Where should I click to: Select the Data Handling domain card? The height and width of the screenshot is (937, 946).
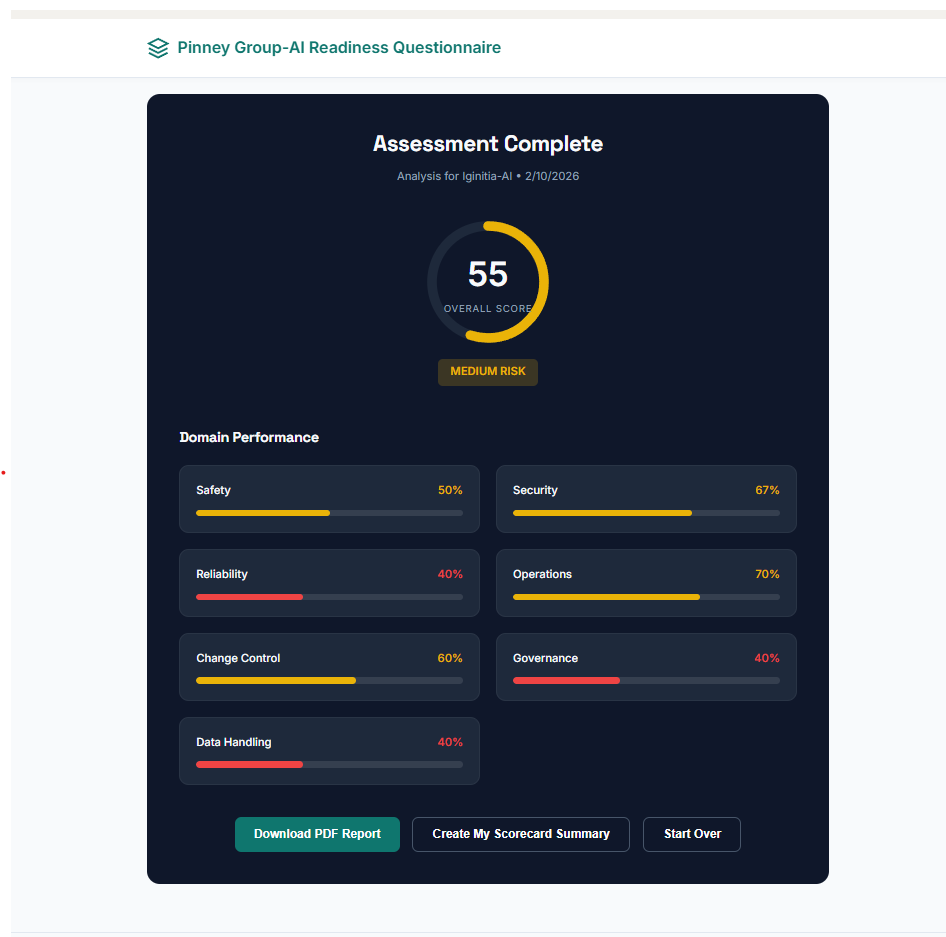[329, 751]
